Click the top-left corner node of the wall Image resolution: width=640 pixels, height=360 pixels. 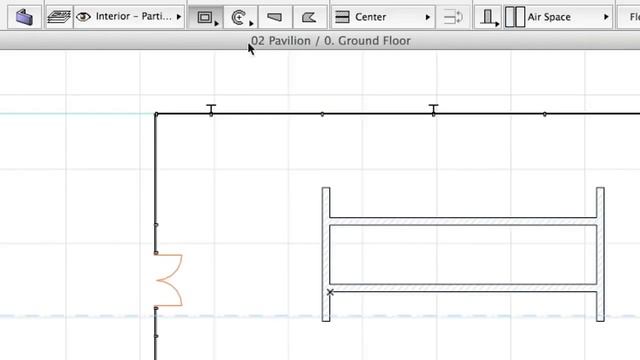(x=156, y=114)
